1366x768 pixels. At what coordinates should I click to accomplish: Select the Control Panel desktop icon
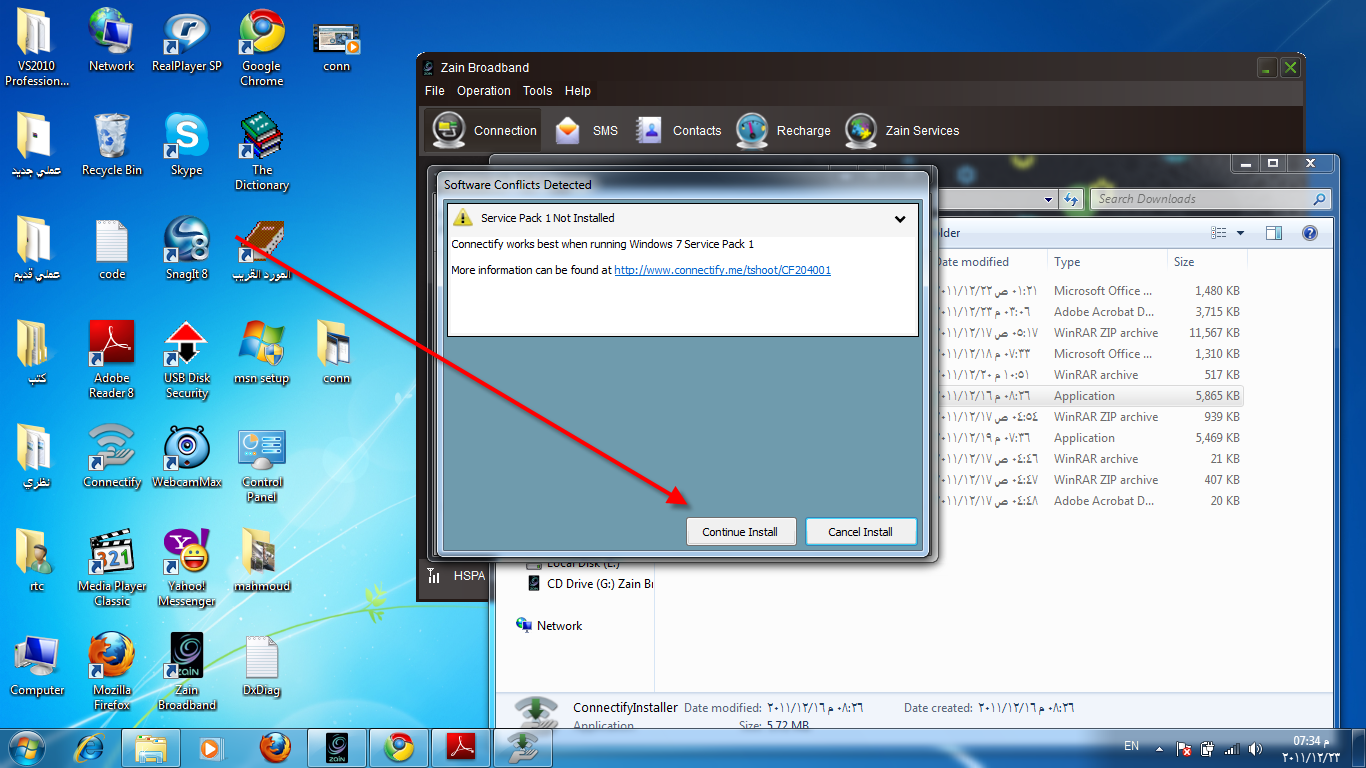(262, 463)
